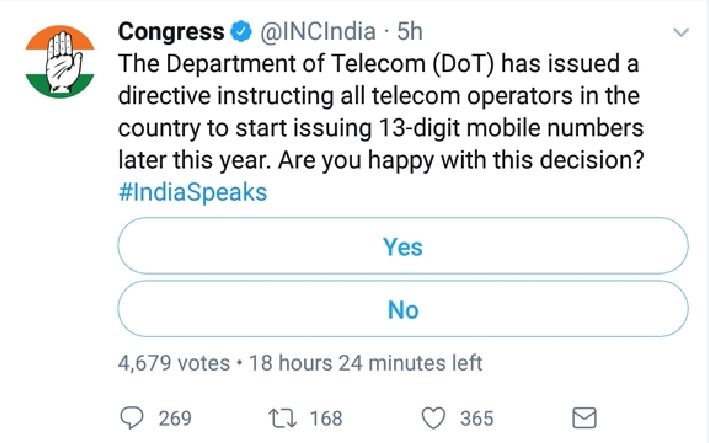The image size is (709, 443).
Task: Open the #IndiaSpeaks hashtag
Action: pyautogui.click(x=193, y=192)
